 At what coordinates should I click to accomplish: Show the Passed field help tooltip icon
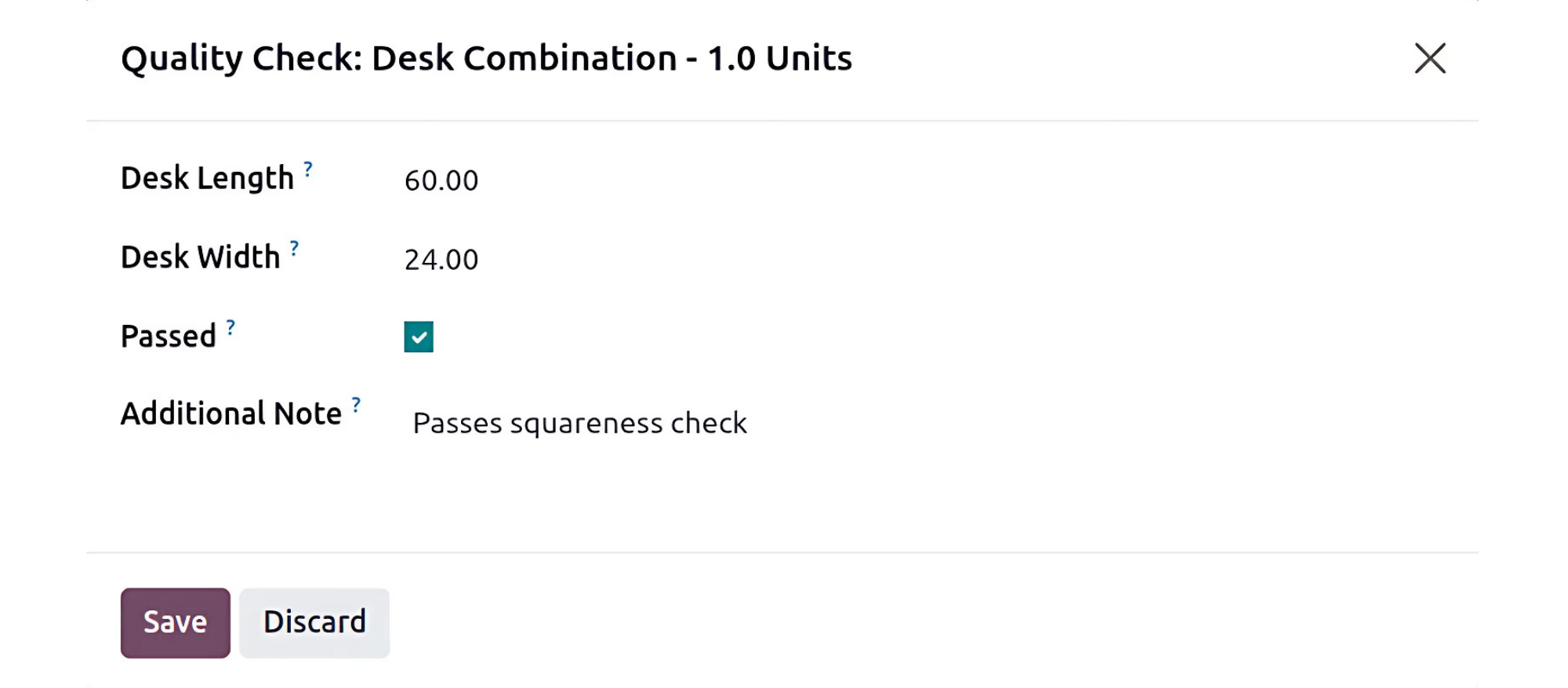pyautogui.click(x=230, y=327)
